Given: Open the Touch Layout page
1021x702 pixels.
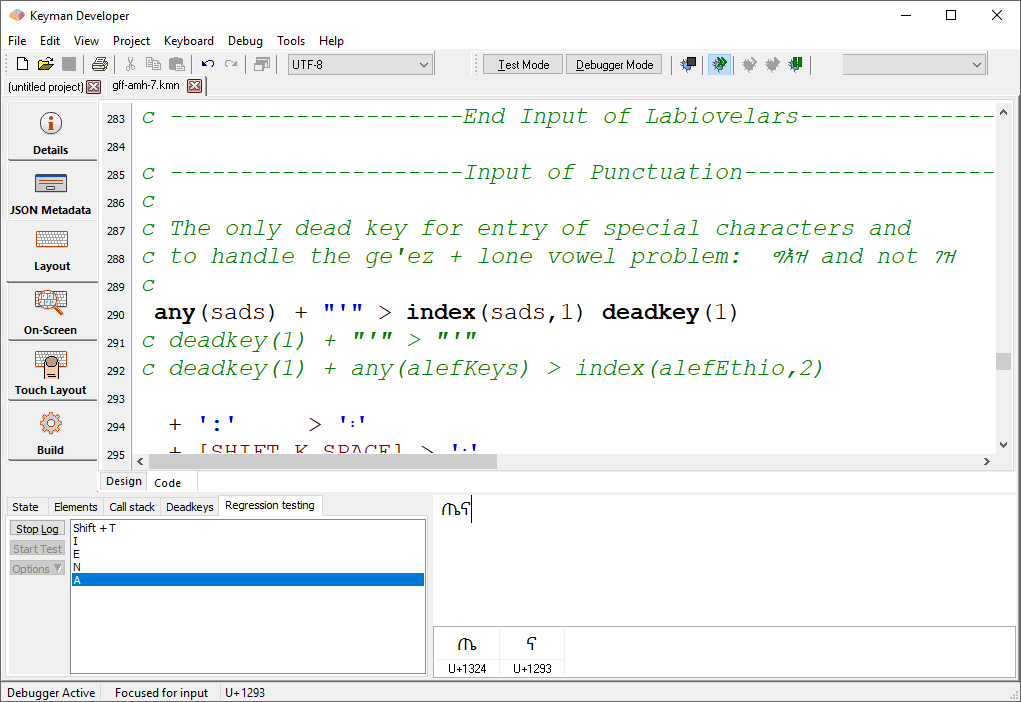Looking at the screenshot, I should (x=52, y=372).
